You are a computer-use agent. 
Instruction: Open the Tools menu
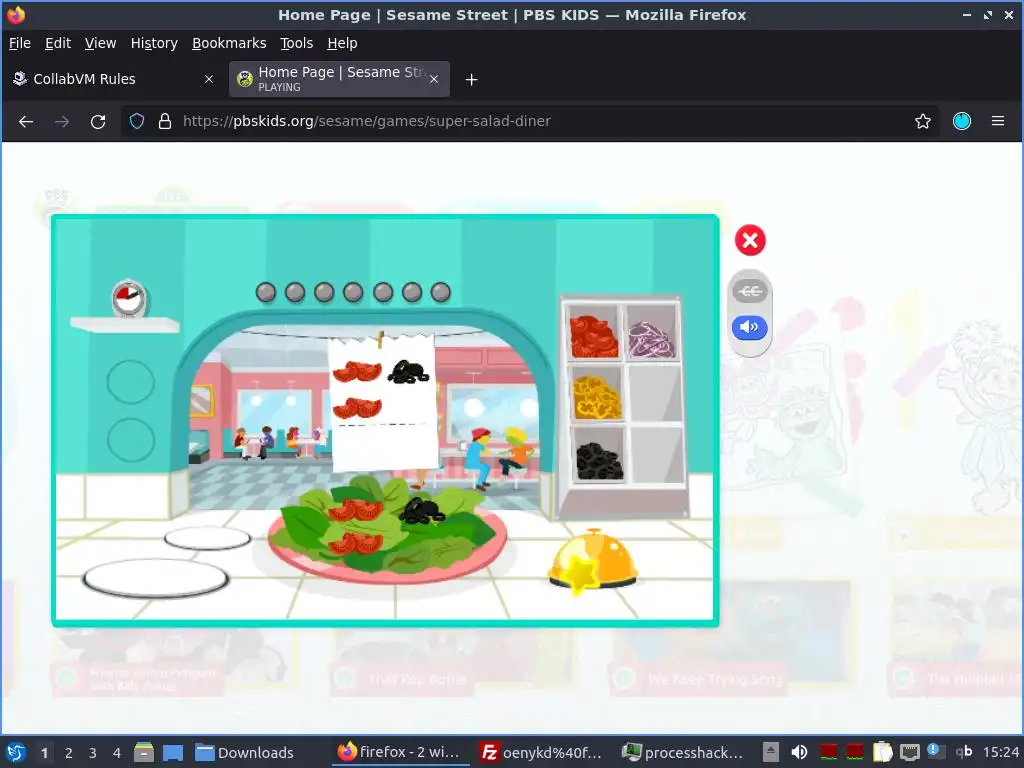tap(296, 43)
